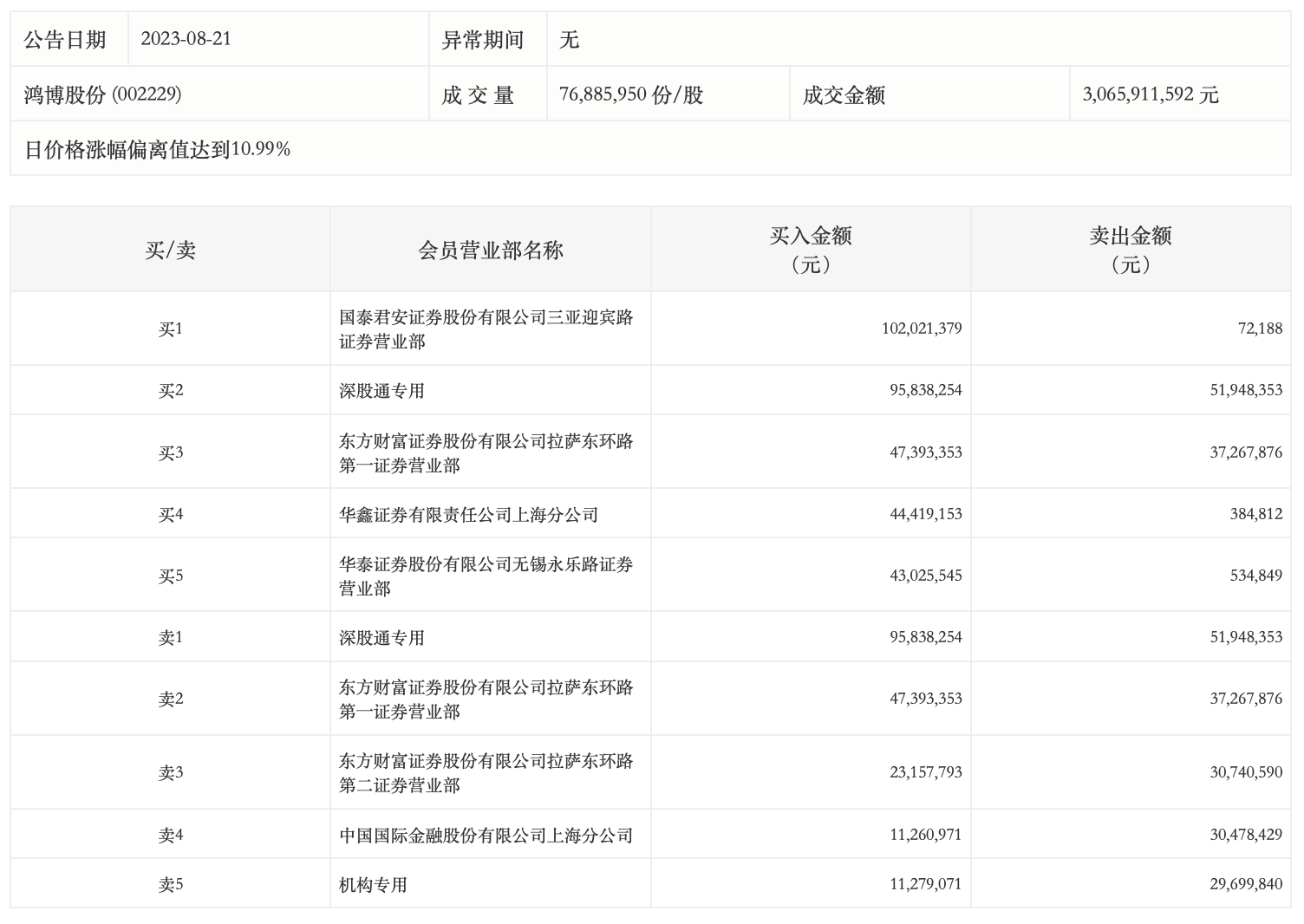Open 华鑫证券有限责任公司上海分公司 entry

(468, 515)
